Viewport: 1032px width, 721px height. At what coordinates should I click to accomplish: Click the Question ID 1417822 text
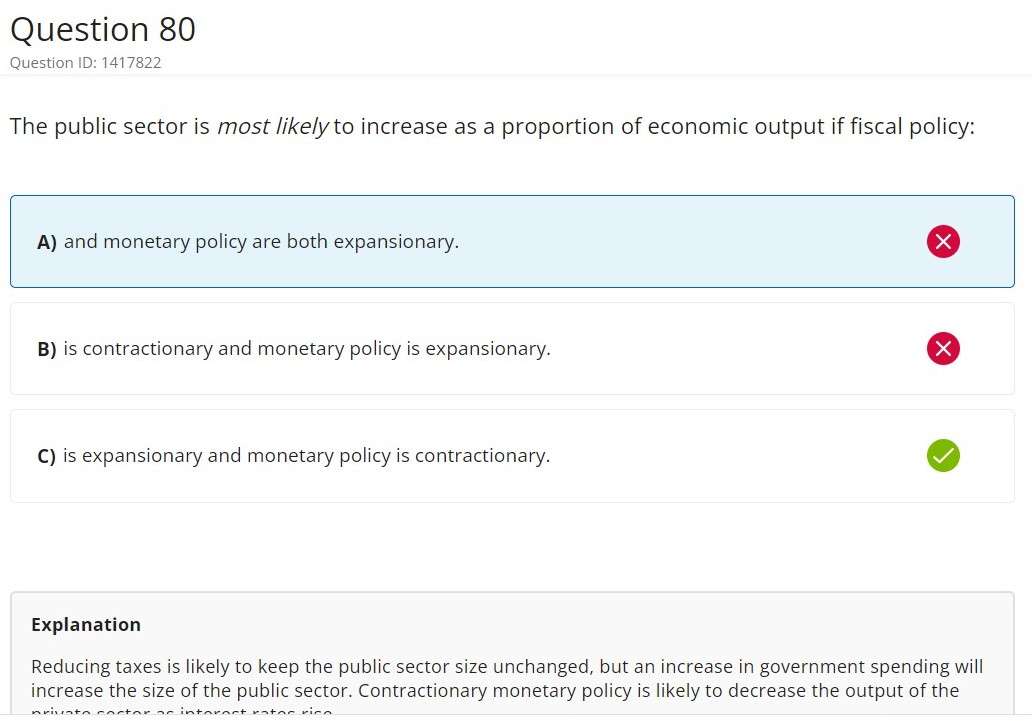click(85, 63)
